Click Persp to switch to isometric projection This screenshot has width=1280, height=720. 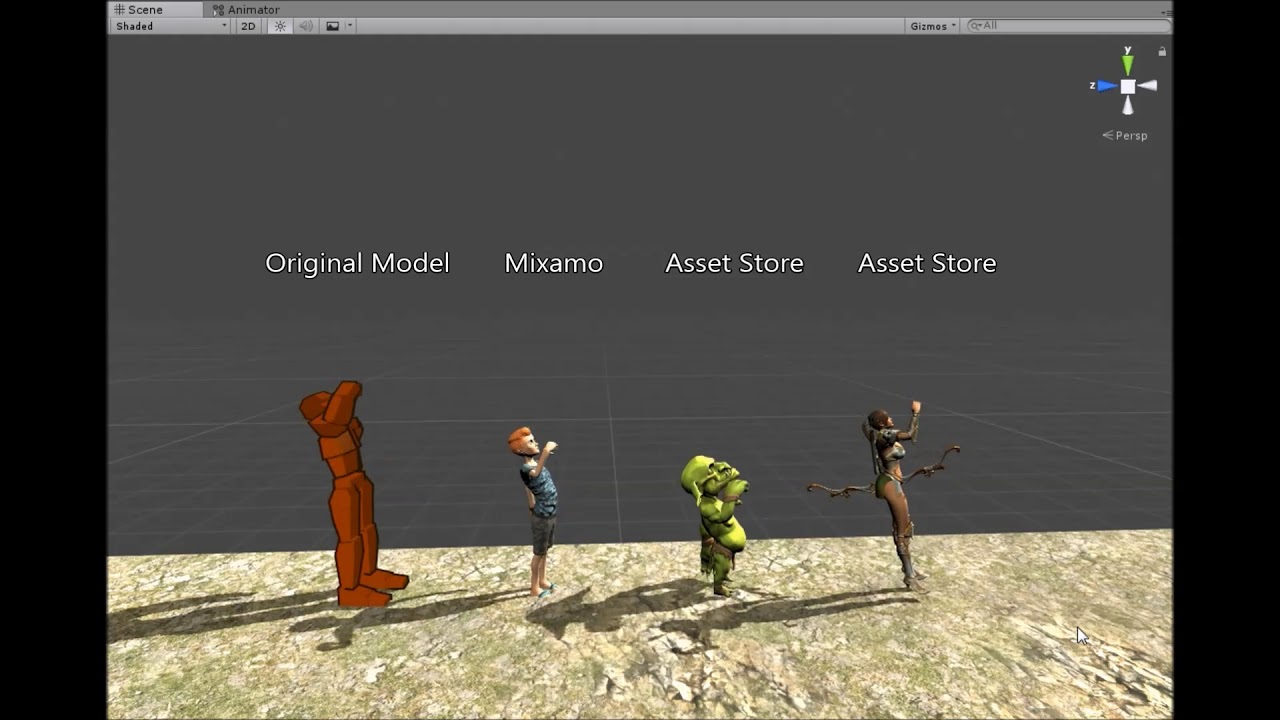1127,135
